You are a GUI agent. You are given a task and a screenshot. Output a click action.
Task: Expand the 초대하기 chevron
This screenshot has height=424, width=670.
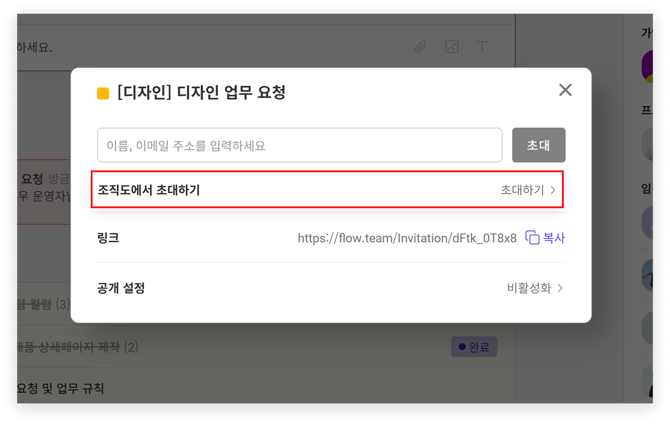(552, 189)
